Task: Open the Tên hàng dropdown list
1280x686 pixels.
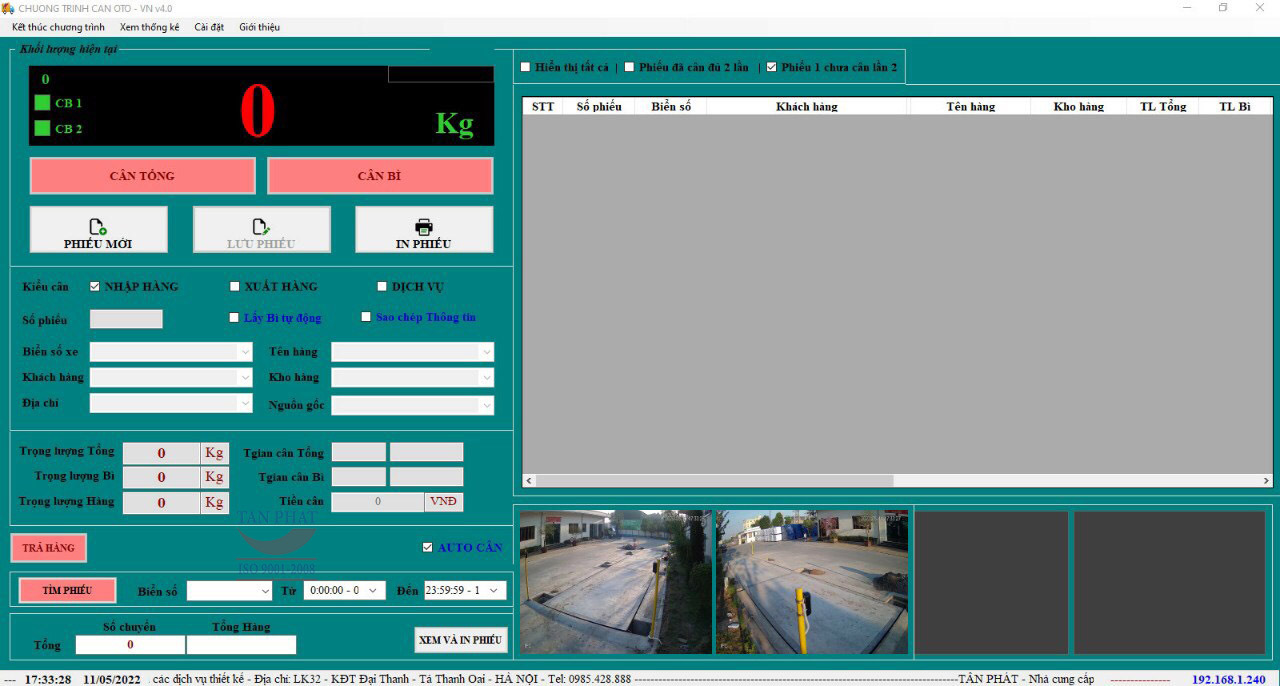Action: (x=486, y=352)
